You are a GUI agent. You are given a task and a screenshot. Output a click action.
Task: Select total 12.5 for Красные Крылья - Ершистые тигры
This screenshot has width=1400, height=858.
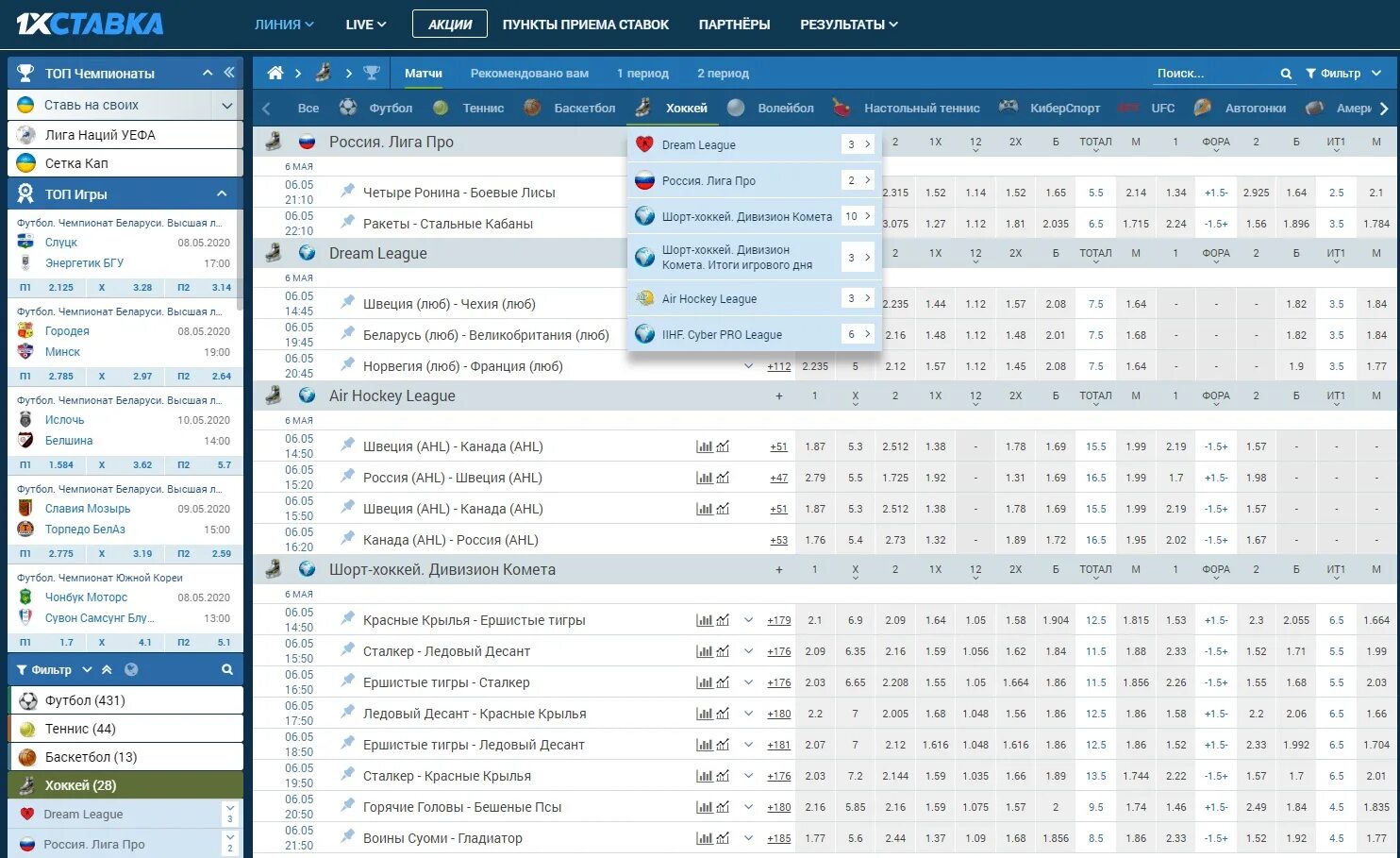[x=1095, y=620]
